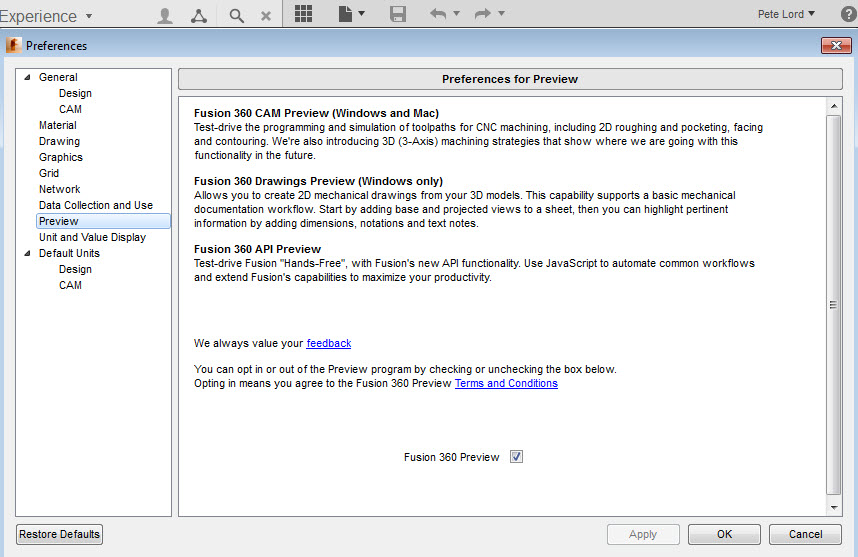
Task: Open the share network icon in toolbar
Action: [x=199, y=15]
